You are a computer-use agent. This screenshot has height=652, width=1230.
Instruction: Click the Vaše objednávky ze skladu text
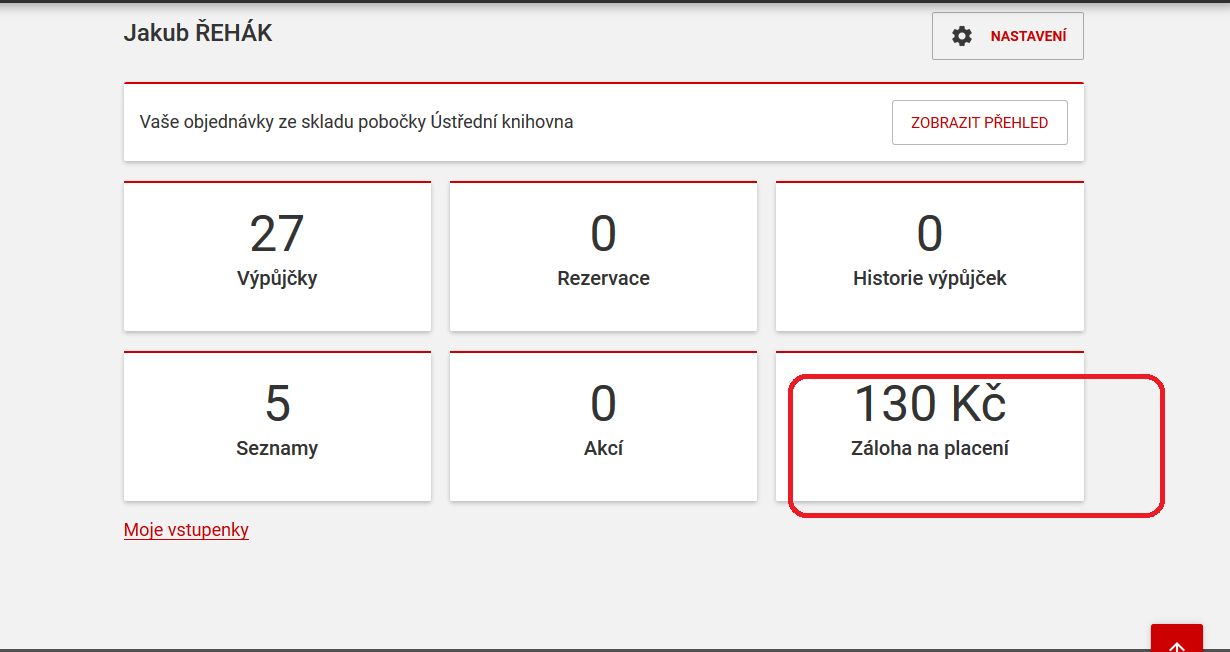point(356,123)
